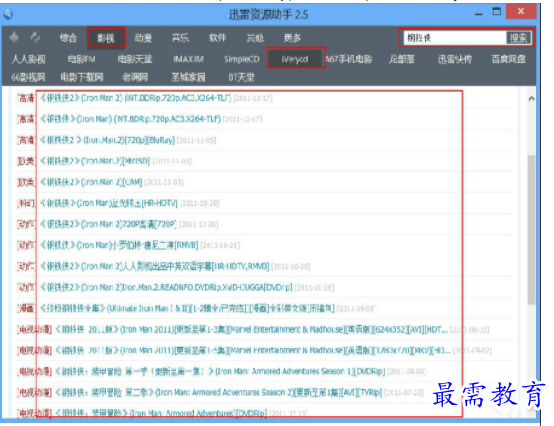Open Armored Adventures Season 1 [DVDRip] result
The width and height of the screenshot is (554, 426).
coord(220,371)
